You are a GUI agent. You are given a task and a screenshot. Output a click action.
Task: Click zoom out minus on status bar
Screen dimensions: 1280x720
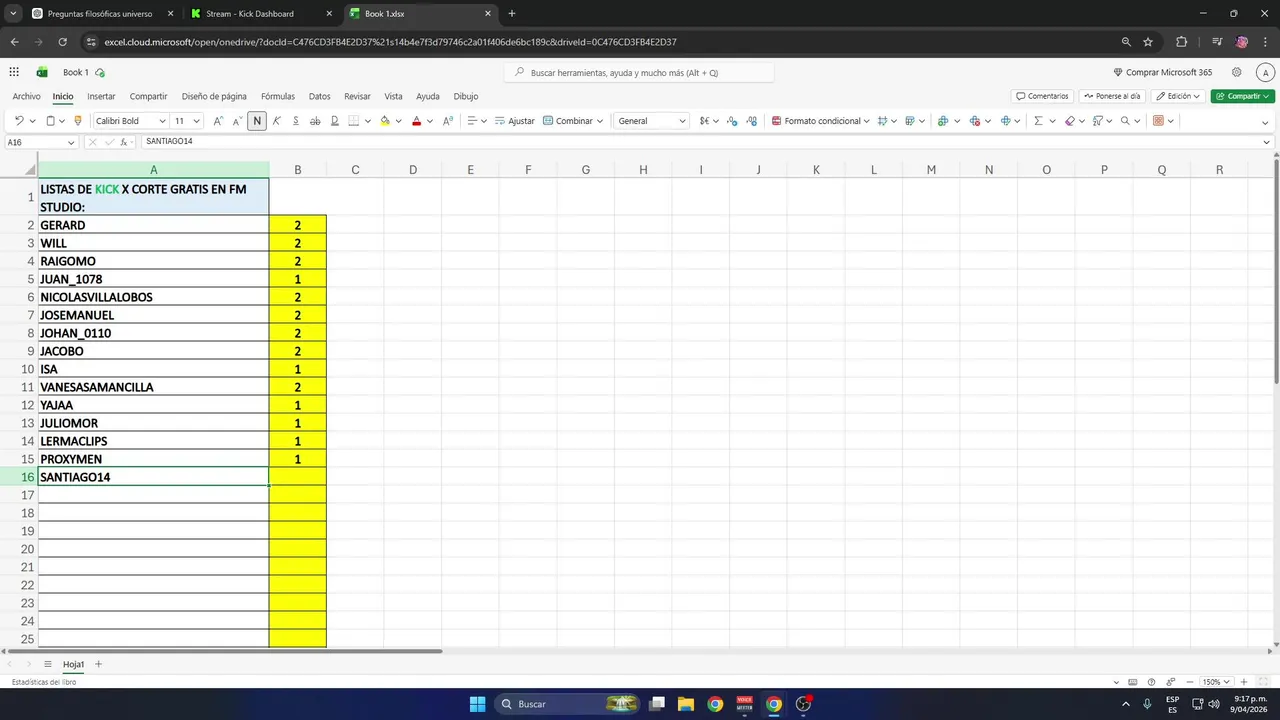[1190, 682]
